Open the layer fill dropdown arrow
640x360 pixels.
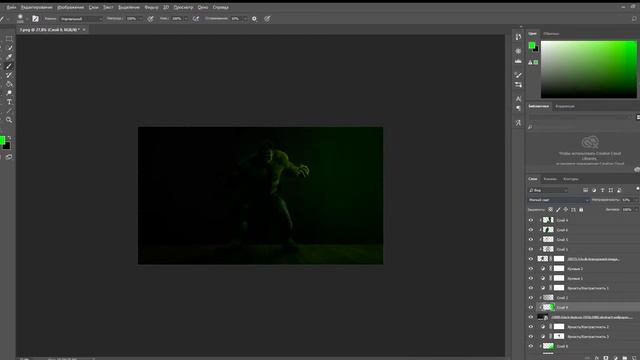click(636, 210)
